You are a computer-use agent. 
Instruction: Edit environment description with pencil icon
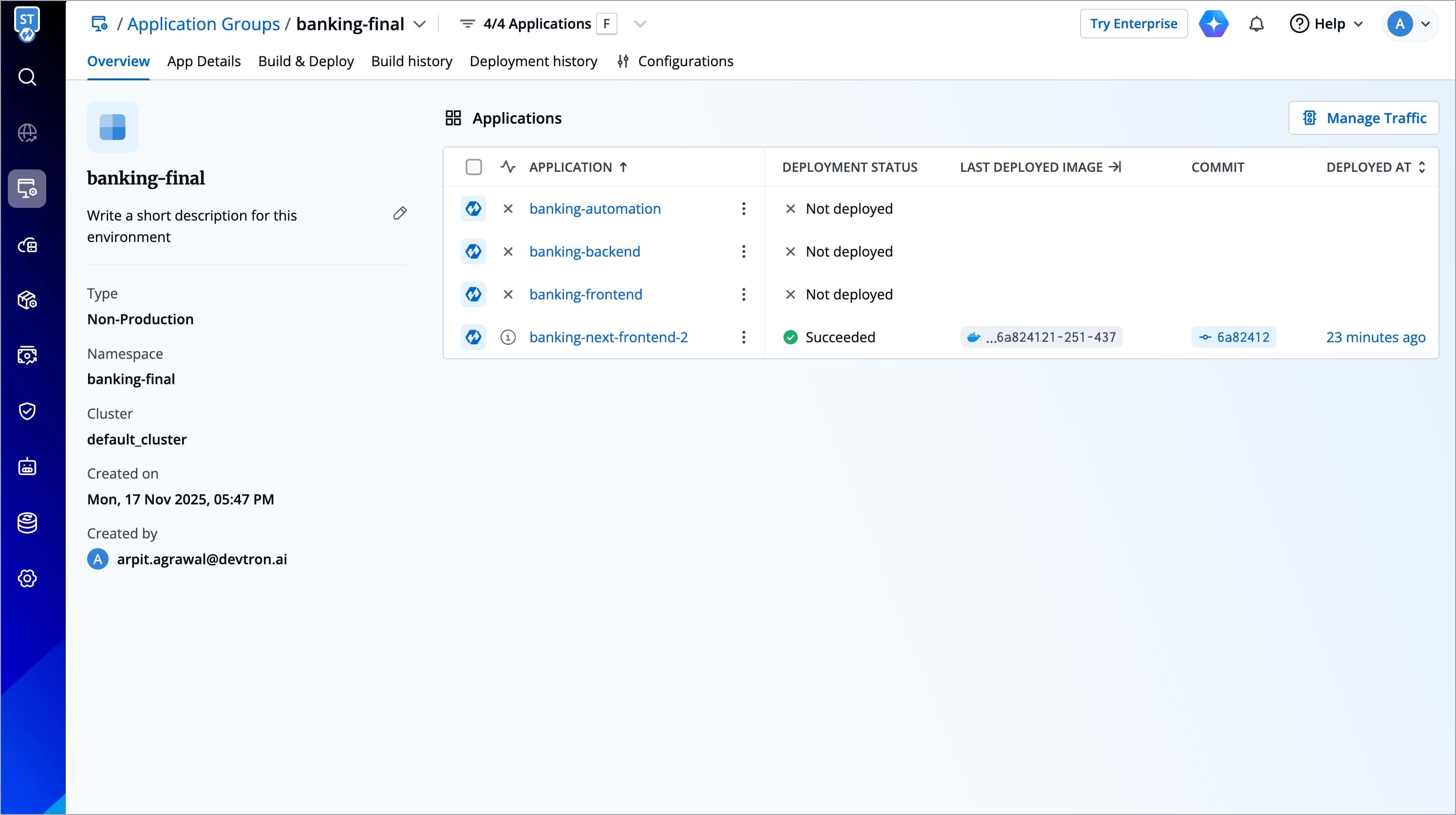pos(400,213)
